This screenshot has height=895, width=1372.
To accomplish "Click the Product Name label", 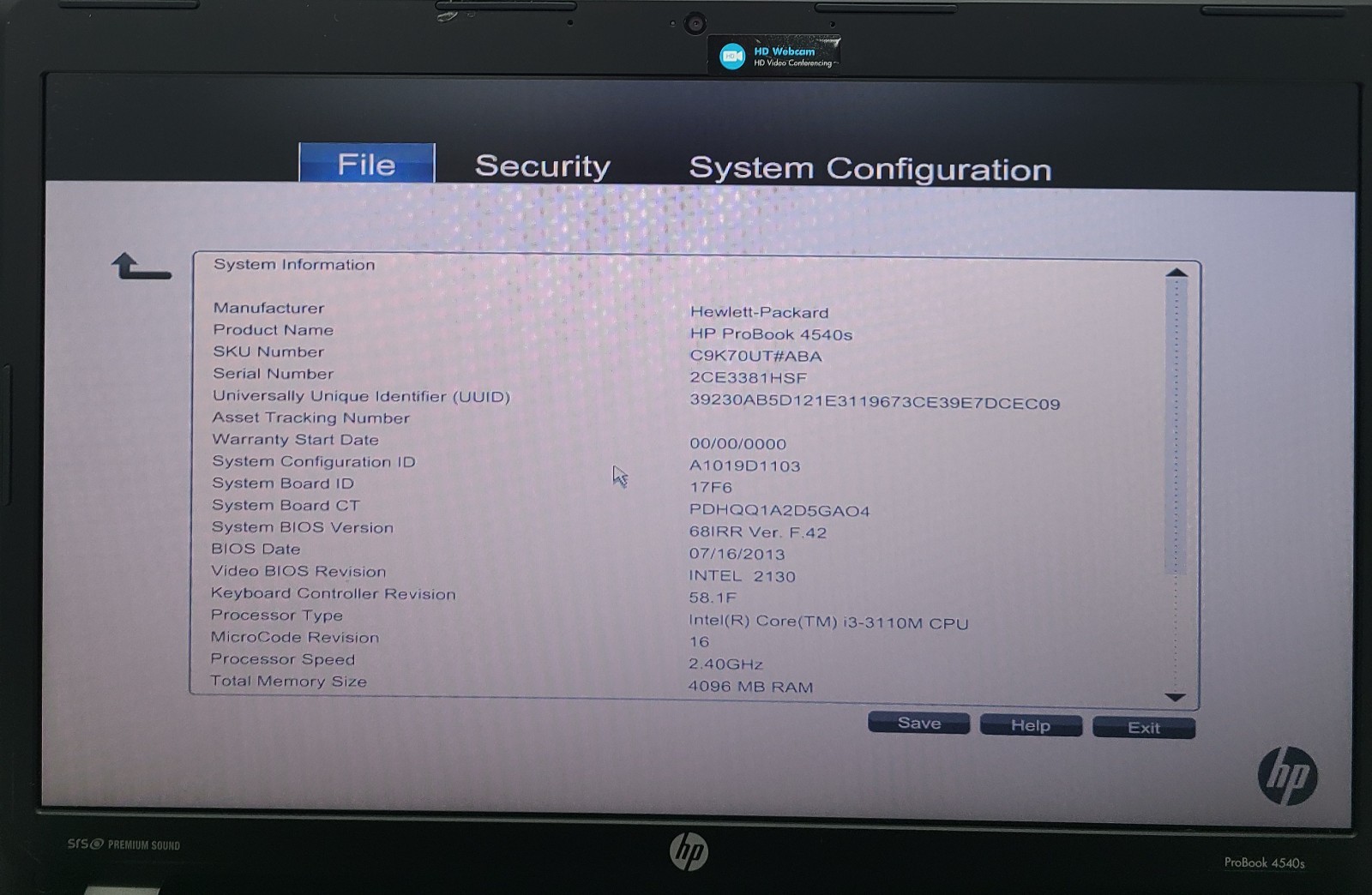I will tap(274, 330).
